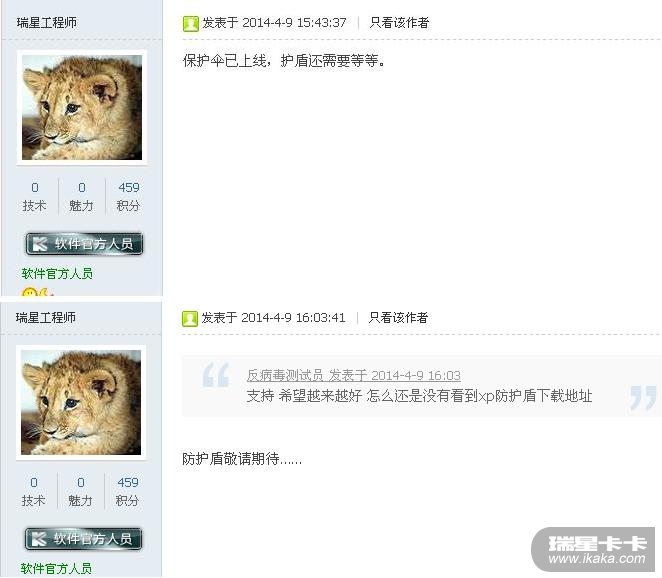Click 只看该作者 in the first post
The image size is (662, 578).
coord(399,22)
